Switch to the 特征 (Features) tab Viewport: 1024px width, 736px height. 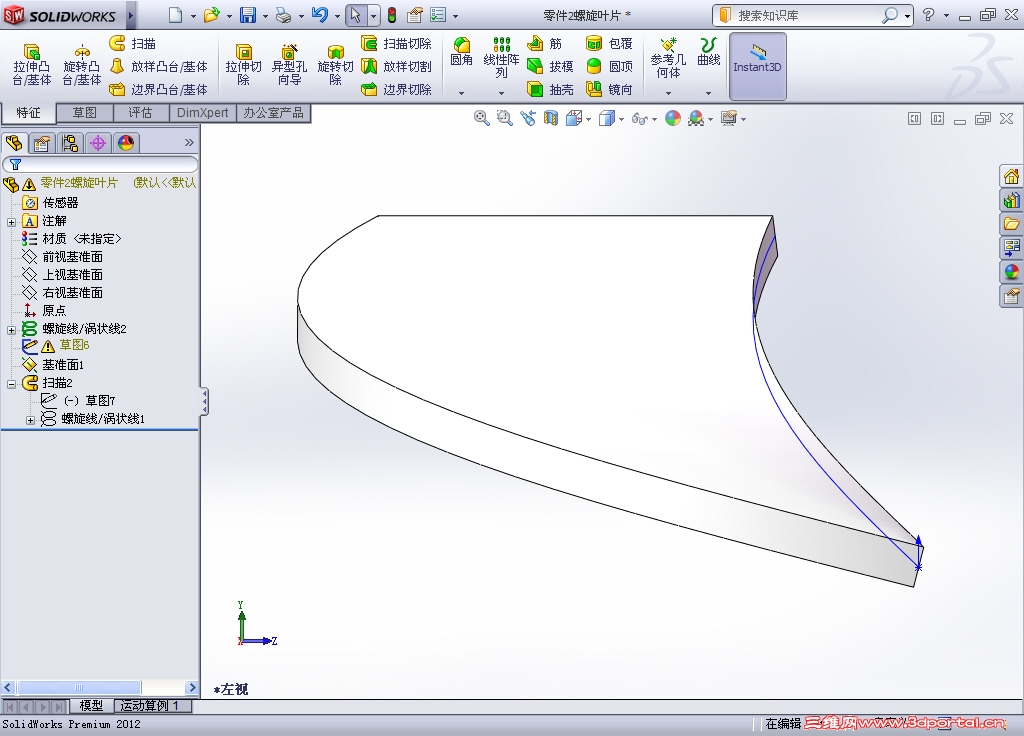tap(28, 112)
